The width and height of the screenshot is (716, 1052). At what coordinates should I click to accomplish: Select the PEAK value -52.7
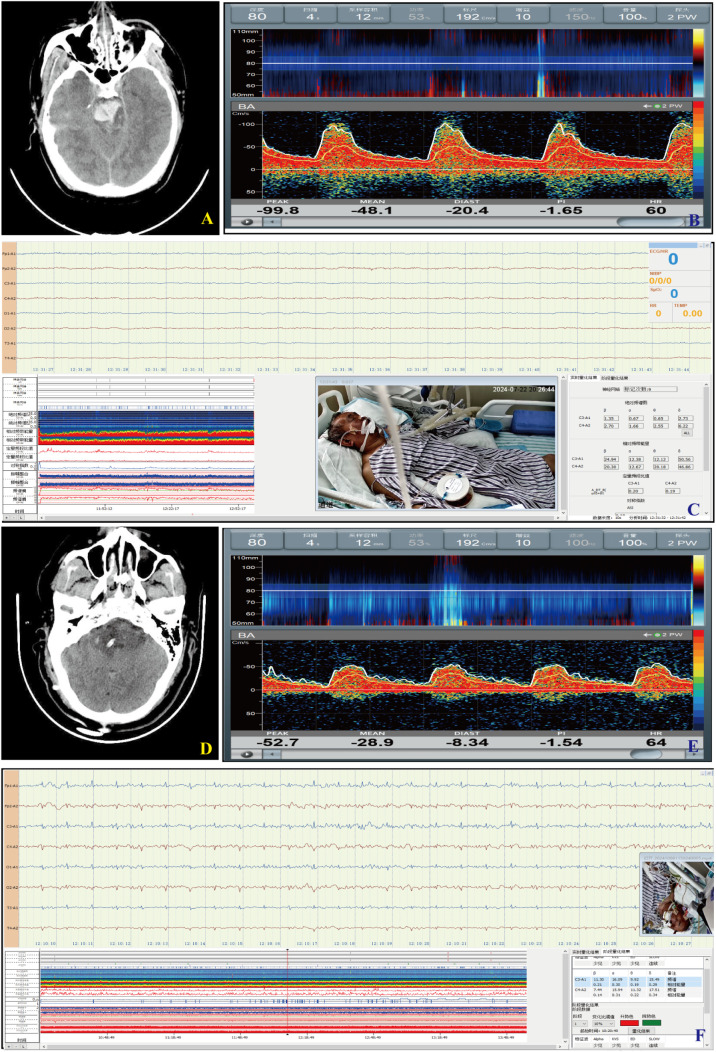point(278,742)
